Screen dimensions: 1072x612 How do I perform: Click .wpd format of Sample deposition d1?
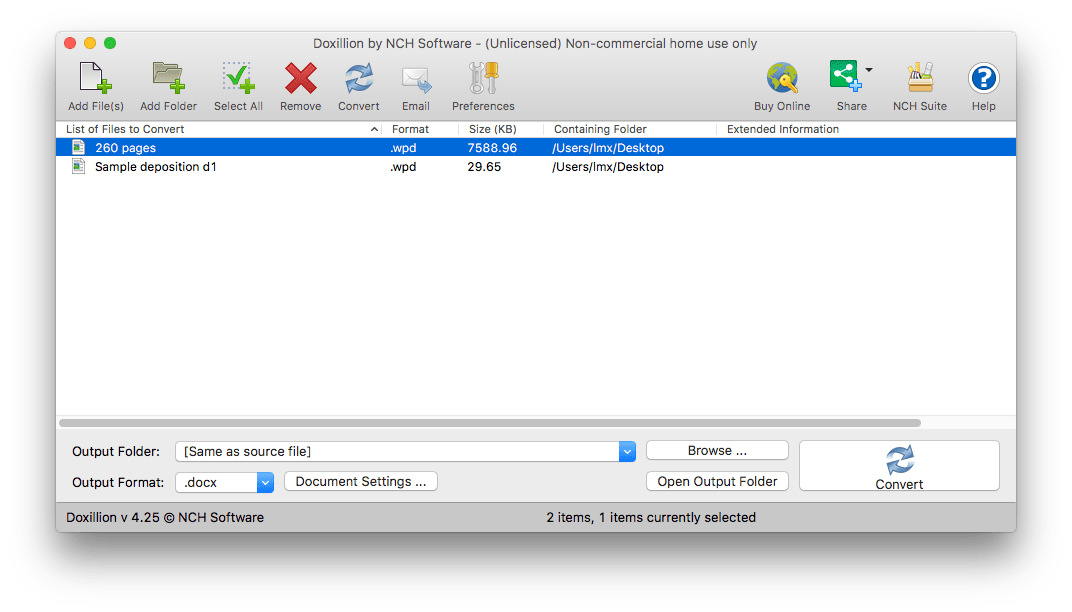coord(403,167)
